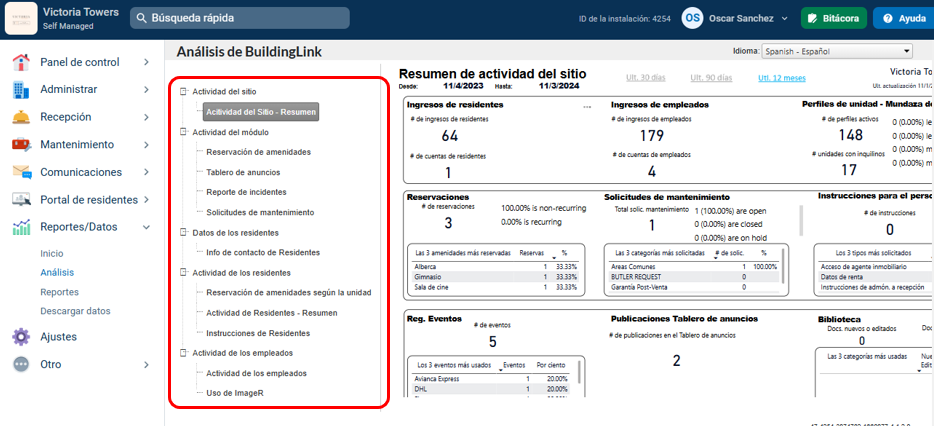Open the Reportes submenu item
Image resolution: width=934 pixels, height=426 pixels.
pos(60,292)
